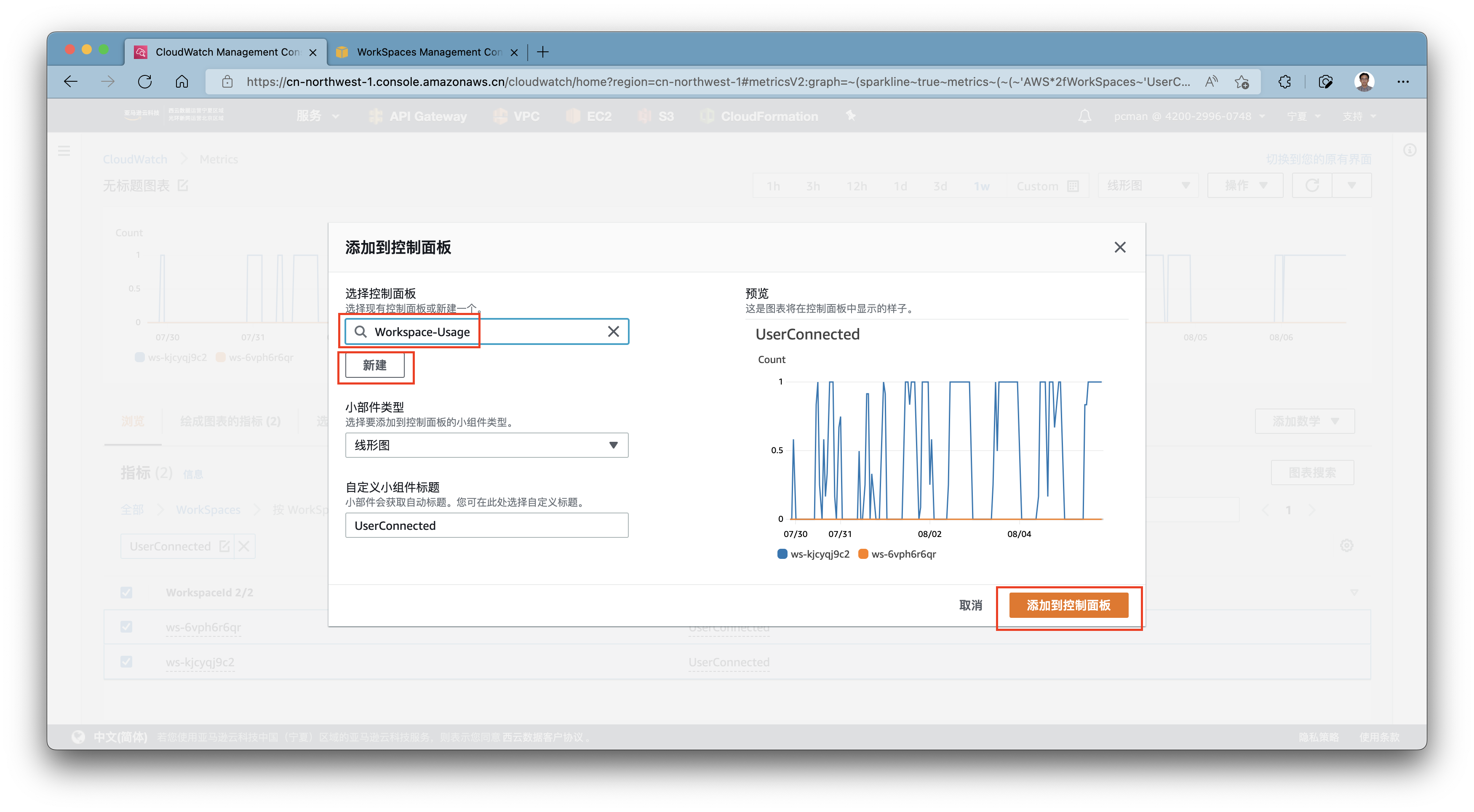Go back using browser back arrow
Screen dimensions: 1474x812
(x=70, y=82)
